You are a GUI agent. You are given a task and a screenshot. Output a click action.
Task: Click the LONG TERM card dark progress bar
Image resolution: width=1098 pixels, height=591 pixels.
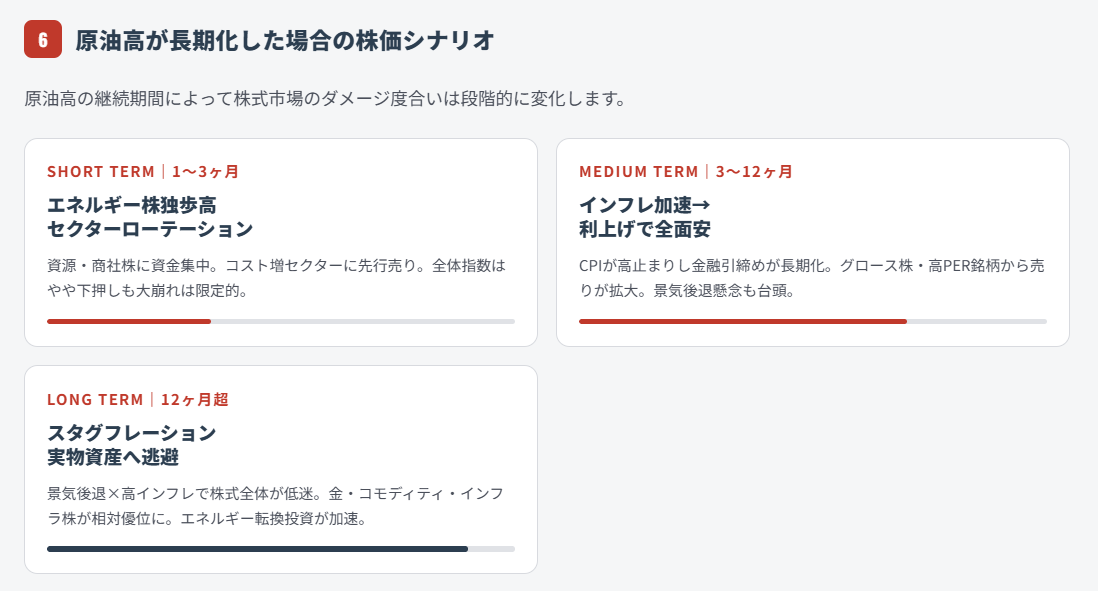coord(257,549)
